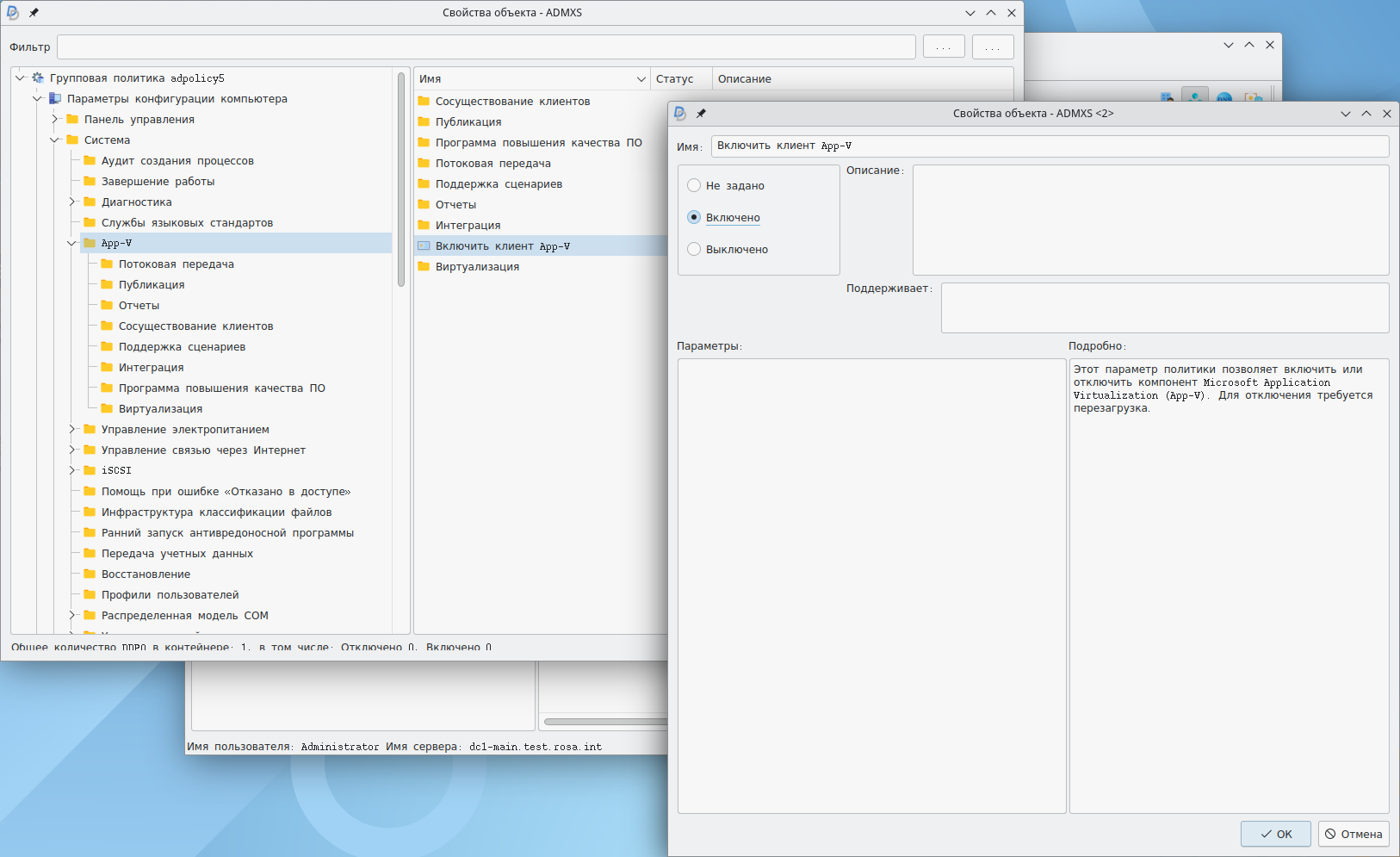This screenshot has width=1400, height=857.
Task: Select the 'Выключено' radio option
Action: click(694, 249)
